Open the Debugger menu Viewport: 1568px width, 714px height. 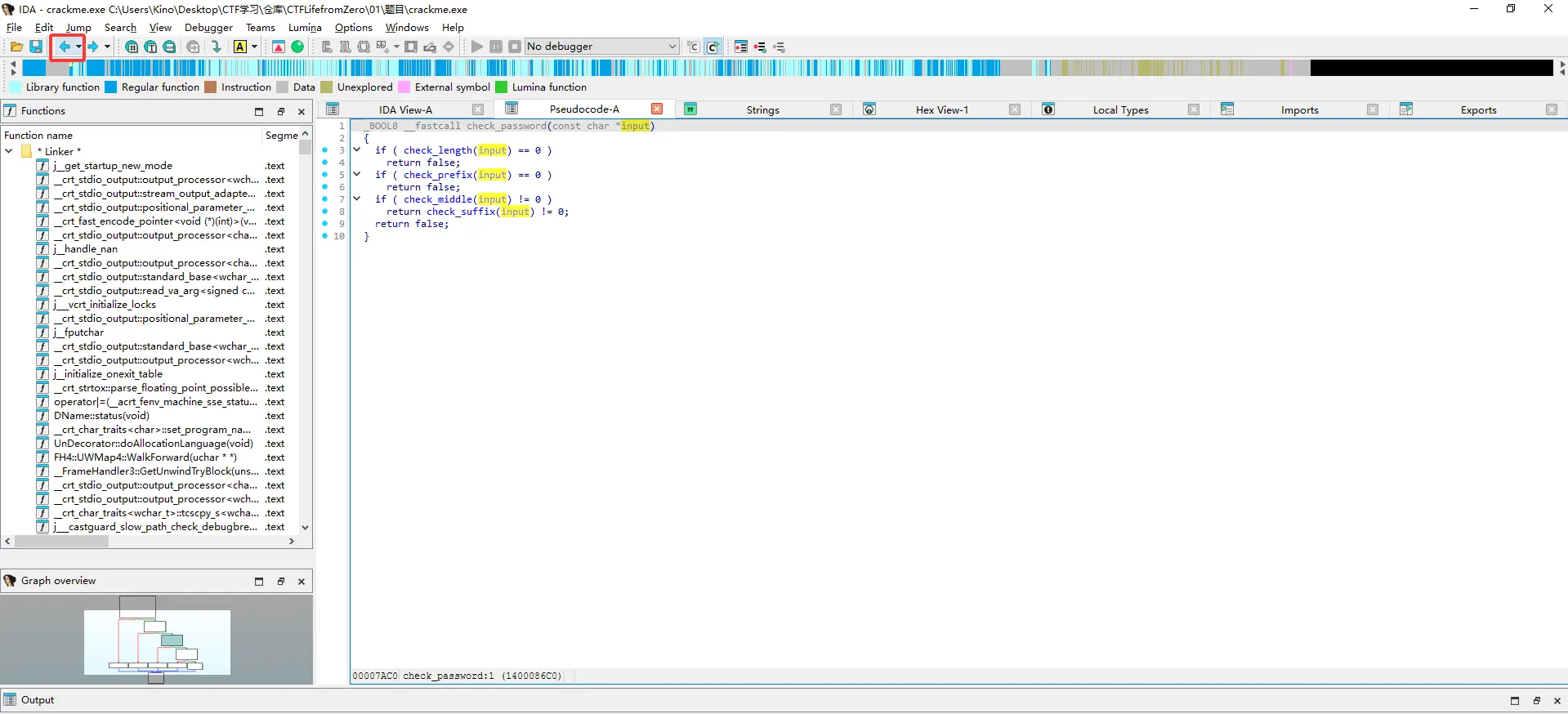(208, 27)
